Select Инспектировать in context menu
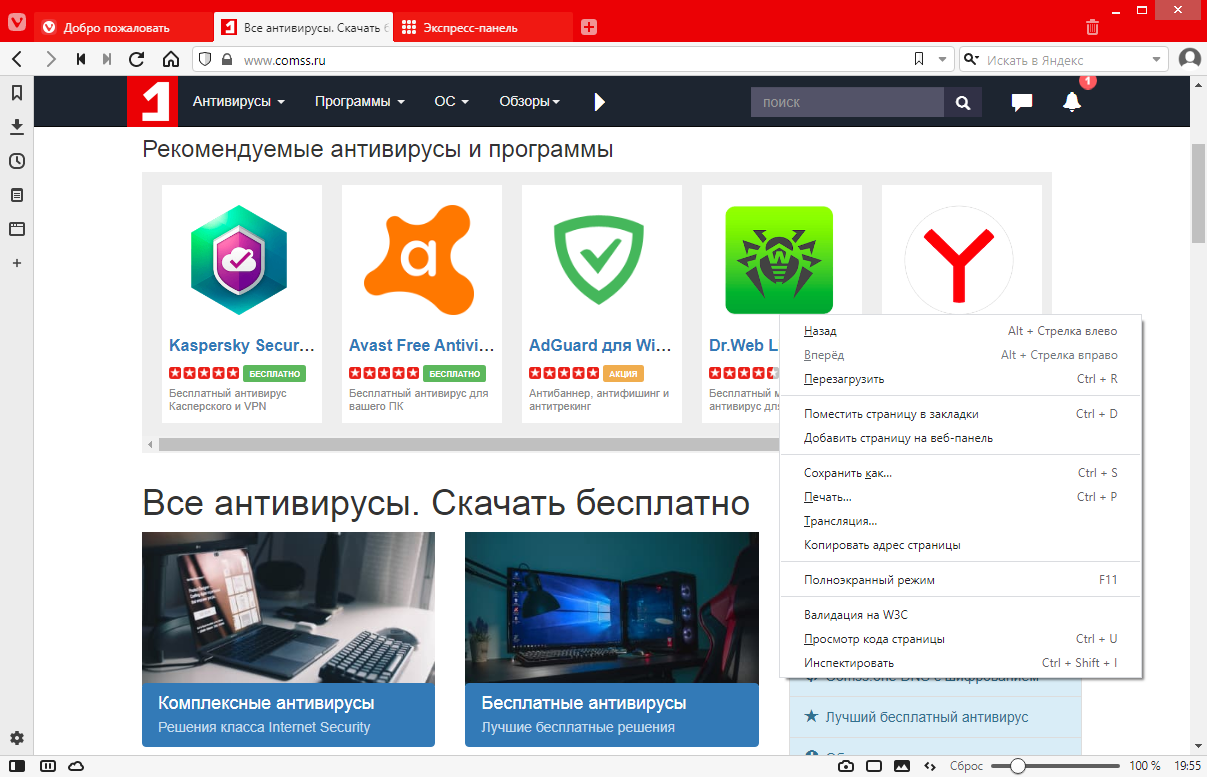Image resolution: width=1207 pixels, height=777 pixels. click(960, 663)
